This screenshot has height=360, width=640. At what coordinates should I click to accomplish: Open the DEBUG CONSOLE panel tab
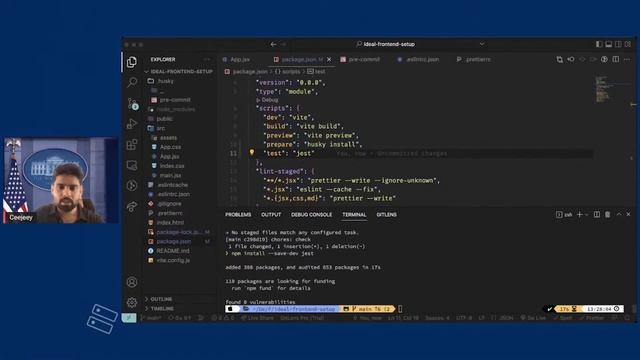[311, 215]
